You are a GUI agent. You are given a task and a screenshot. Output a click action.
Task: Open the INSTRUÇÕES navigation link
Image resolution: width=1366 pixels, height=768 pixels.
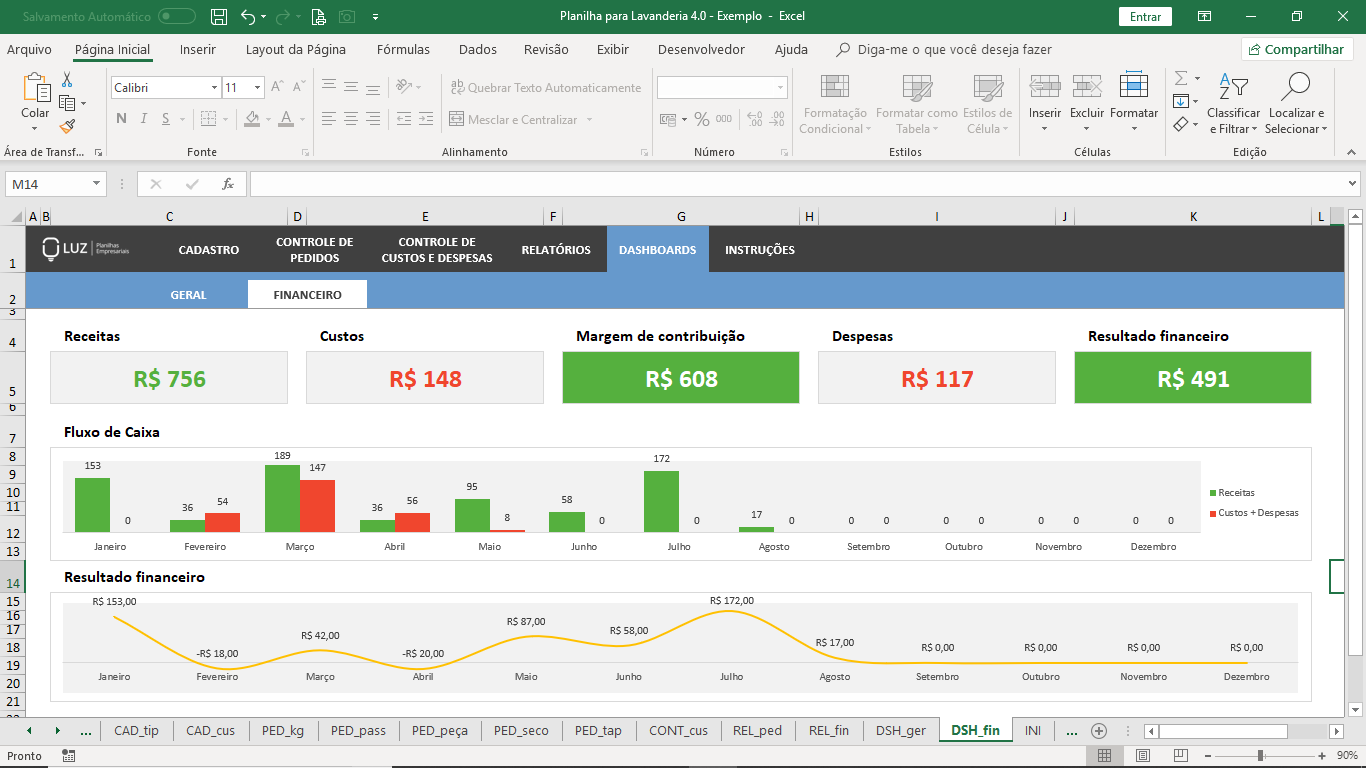pos(760,250)
